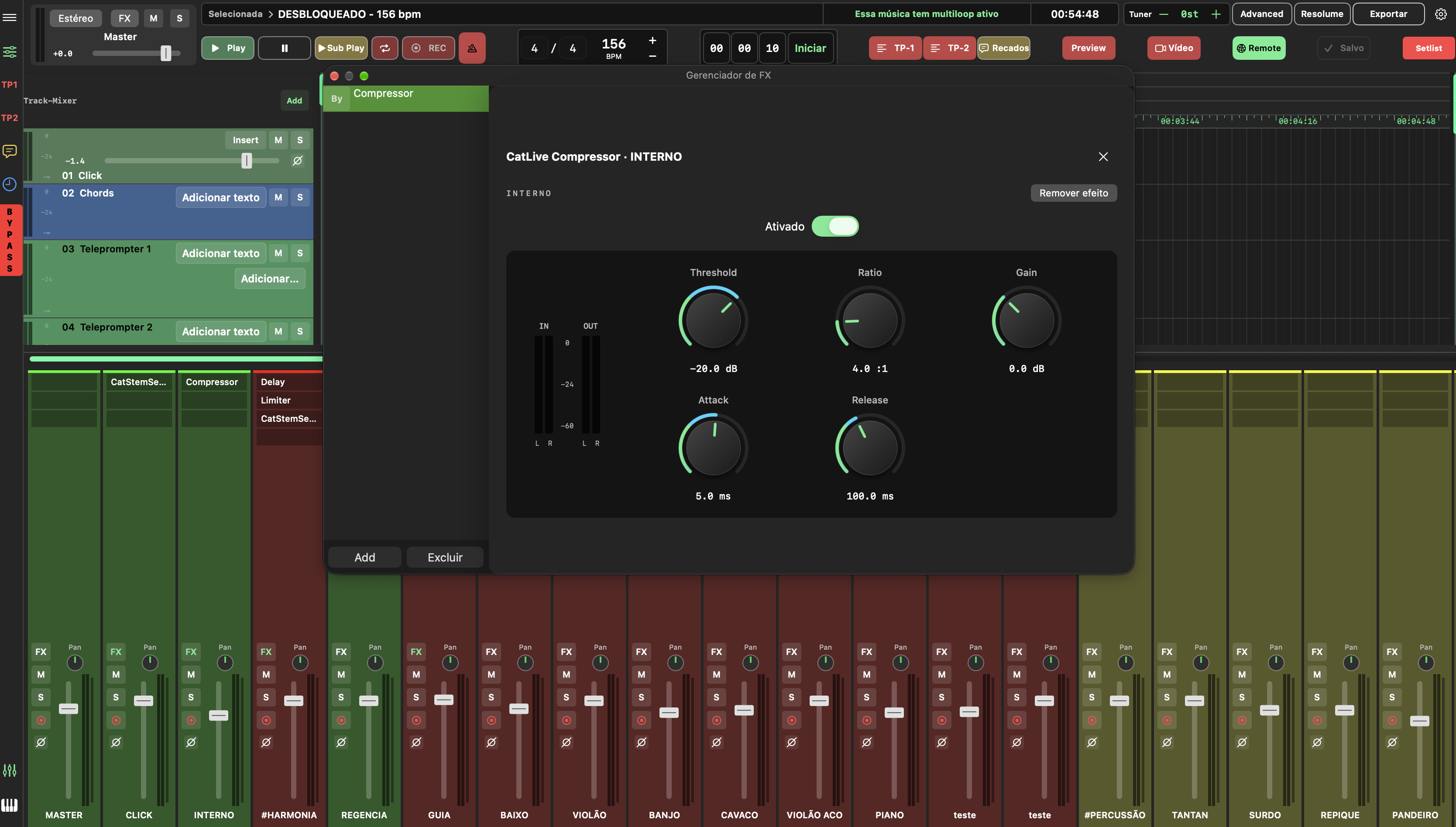
Task: Mute the GUIA mixer channel
Action: [416, 674]
